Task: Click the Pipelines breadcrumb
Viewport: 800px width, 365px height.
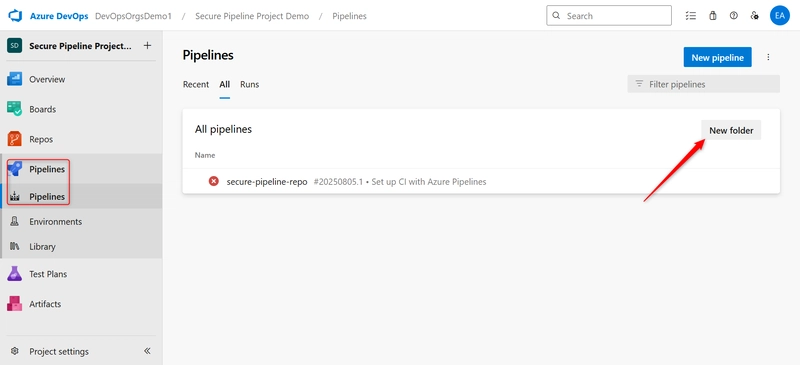Action: click(349, 16)
